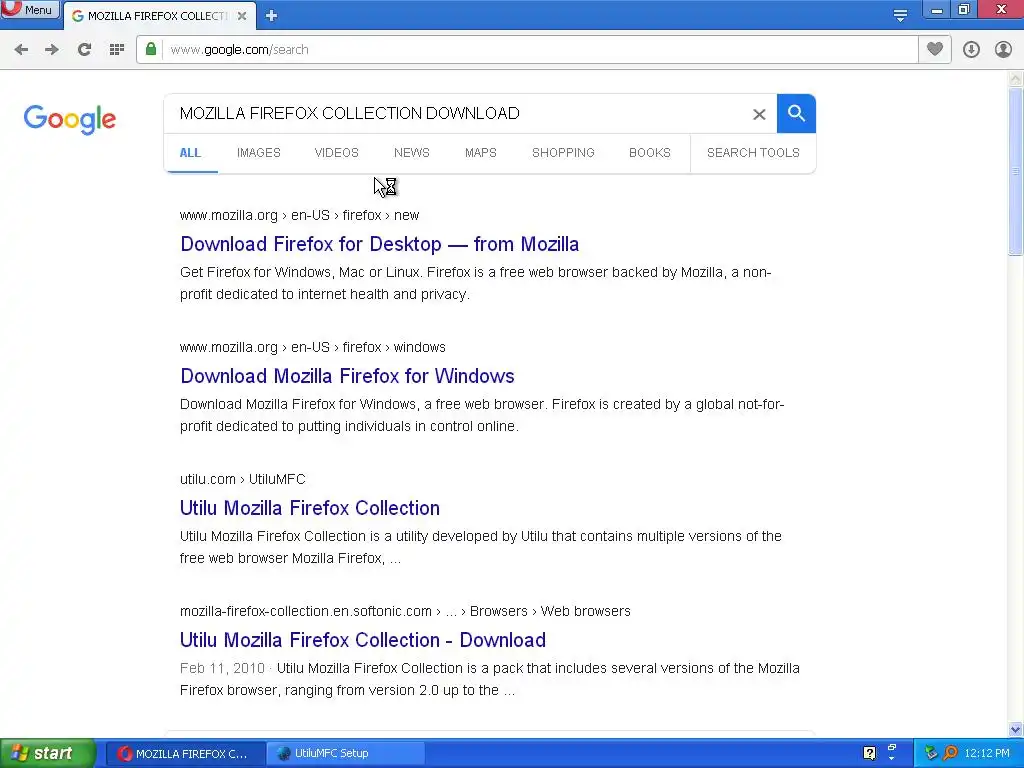Switch to MAPS results tab
Image resolution: width=1024 pixels, height=768 pixels.
[481, 153]
